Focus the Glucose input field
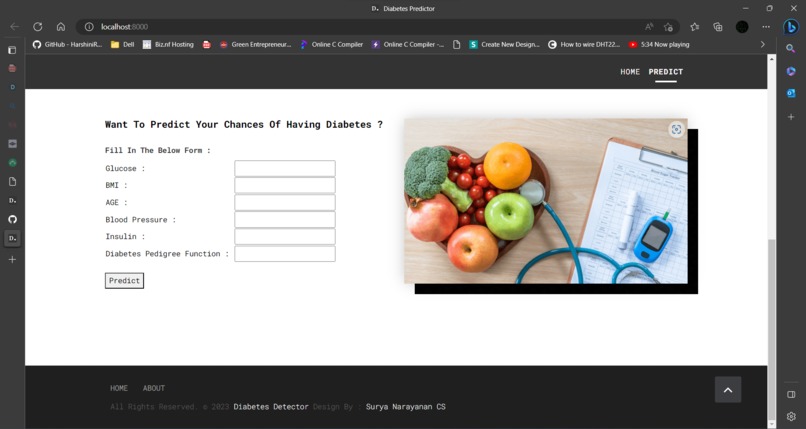 coord(285,169)
